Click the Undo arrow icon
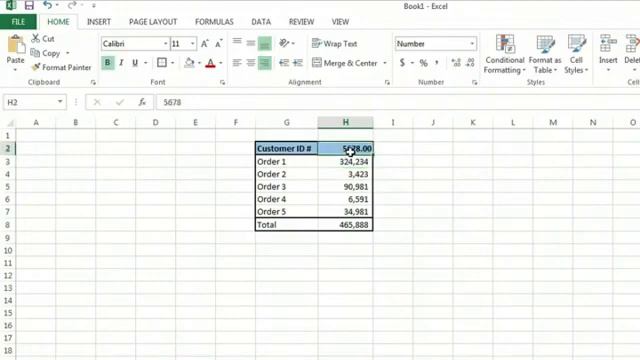This screenshot has height=360, width=640. point(47,5)
